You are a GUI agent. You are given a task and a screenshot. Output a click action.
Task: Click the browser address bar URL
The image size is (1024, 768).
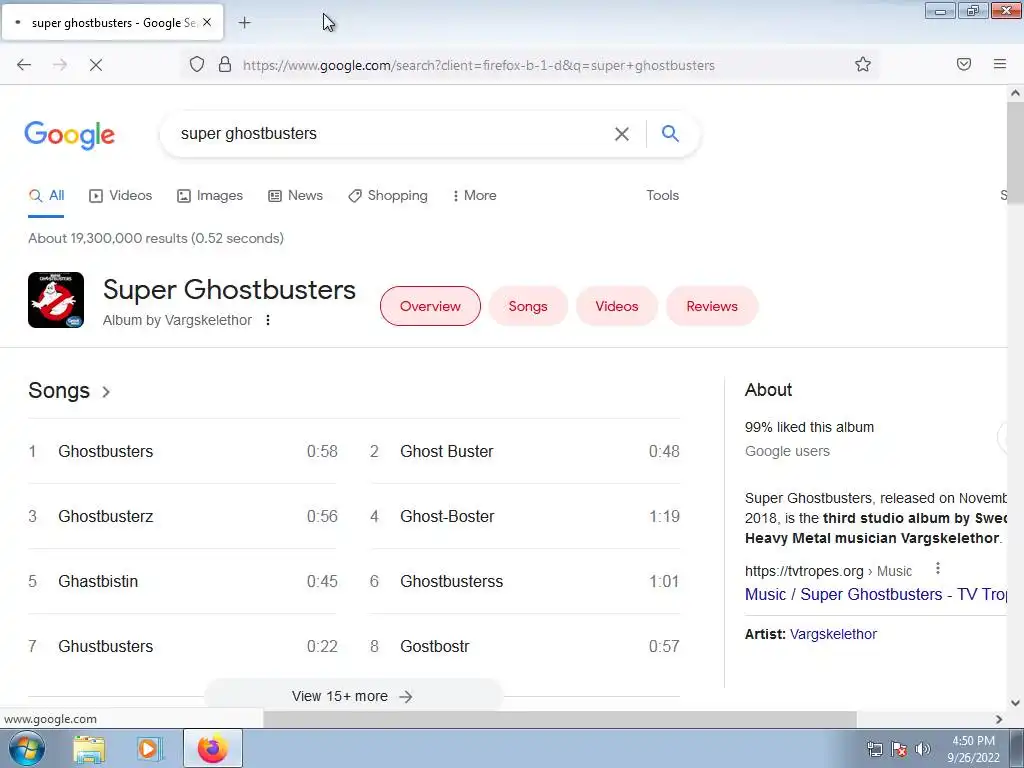tap(479, 65)
